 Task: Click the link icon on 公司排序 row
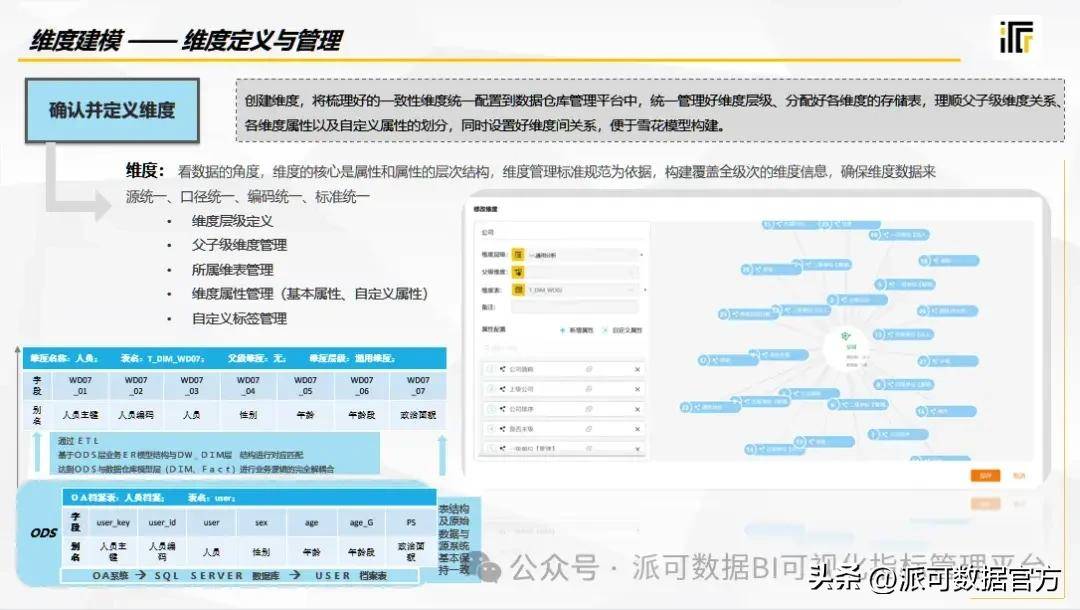pos(589,408)
